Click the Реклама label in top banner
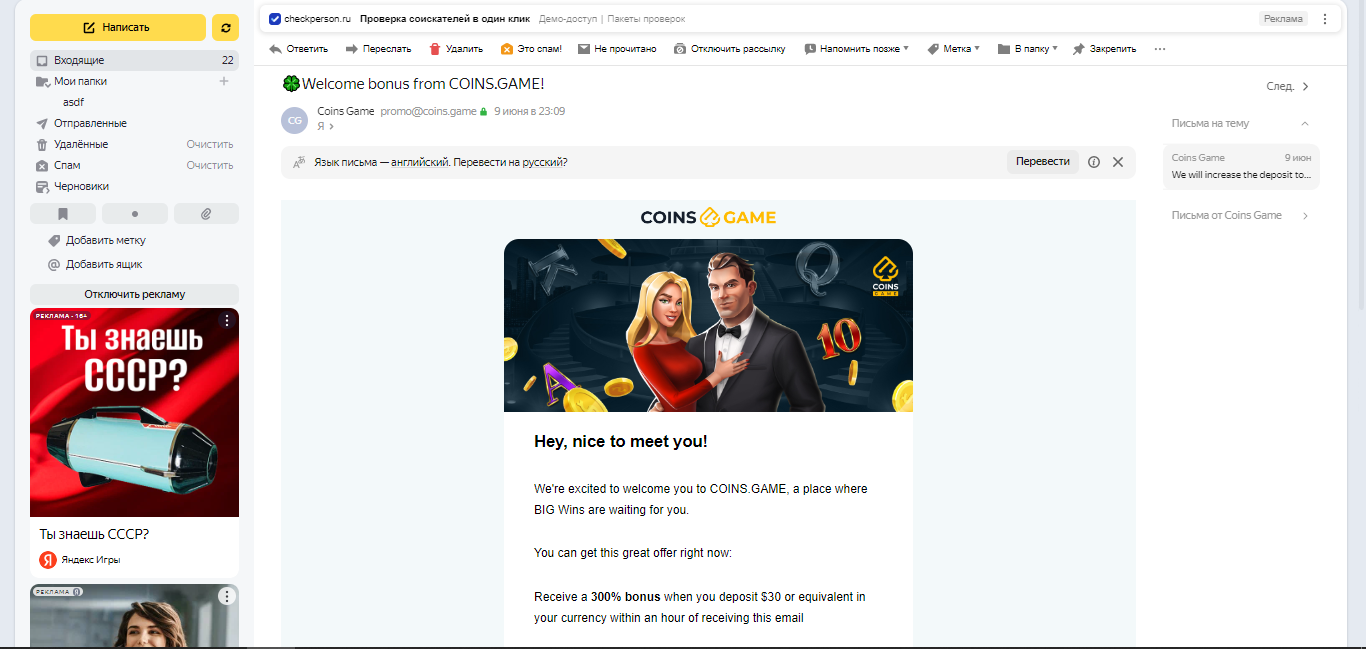The height and width of the screenshot is (649, 1366). (x=1283, y=19)
